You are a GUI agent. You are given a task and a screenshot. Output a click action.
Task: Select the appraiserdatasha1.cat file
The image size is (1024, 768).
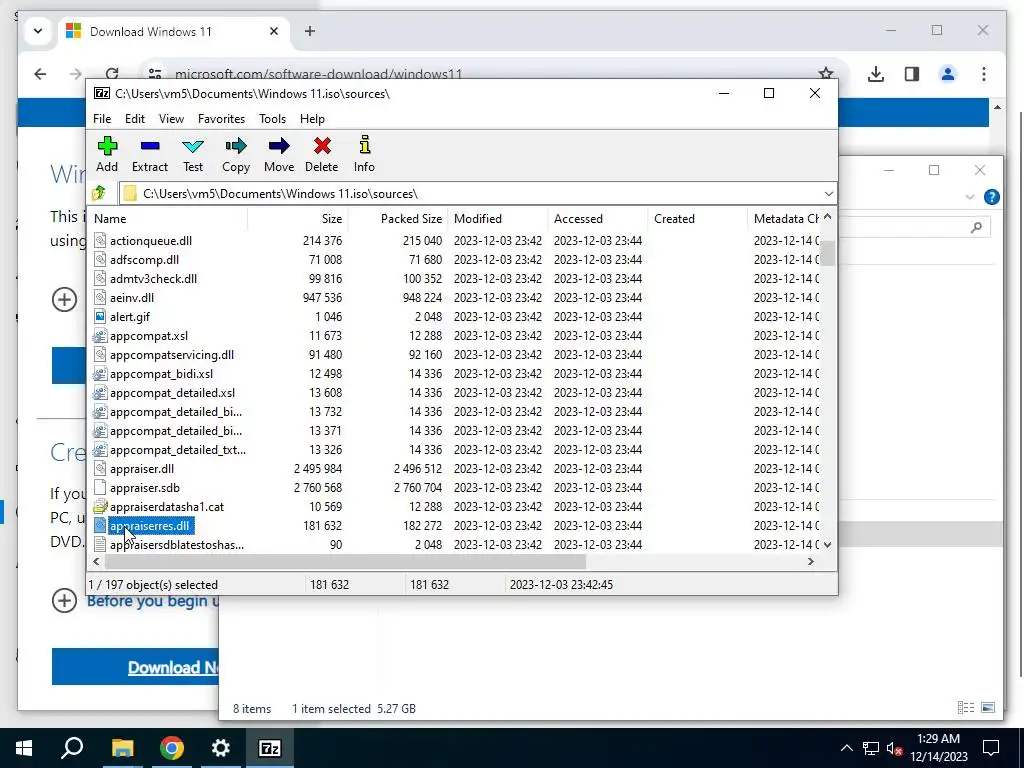coord(167,507)
